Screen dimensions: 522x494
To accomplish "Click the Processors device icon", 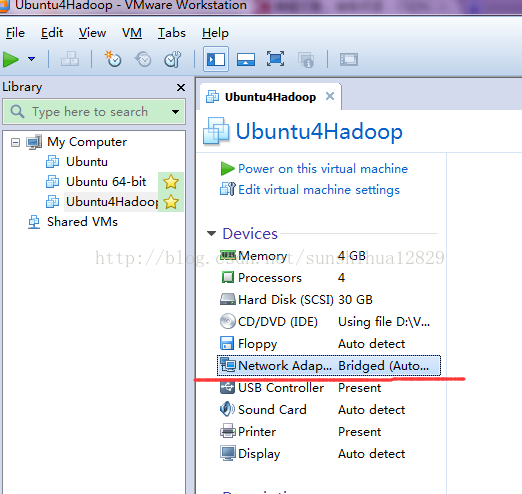I will tap(228, 277).
